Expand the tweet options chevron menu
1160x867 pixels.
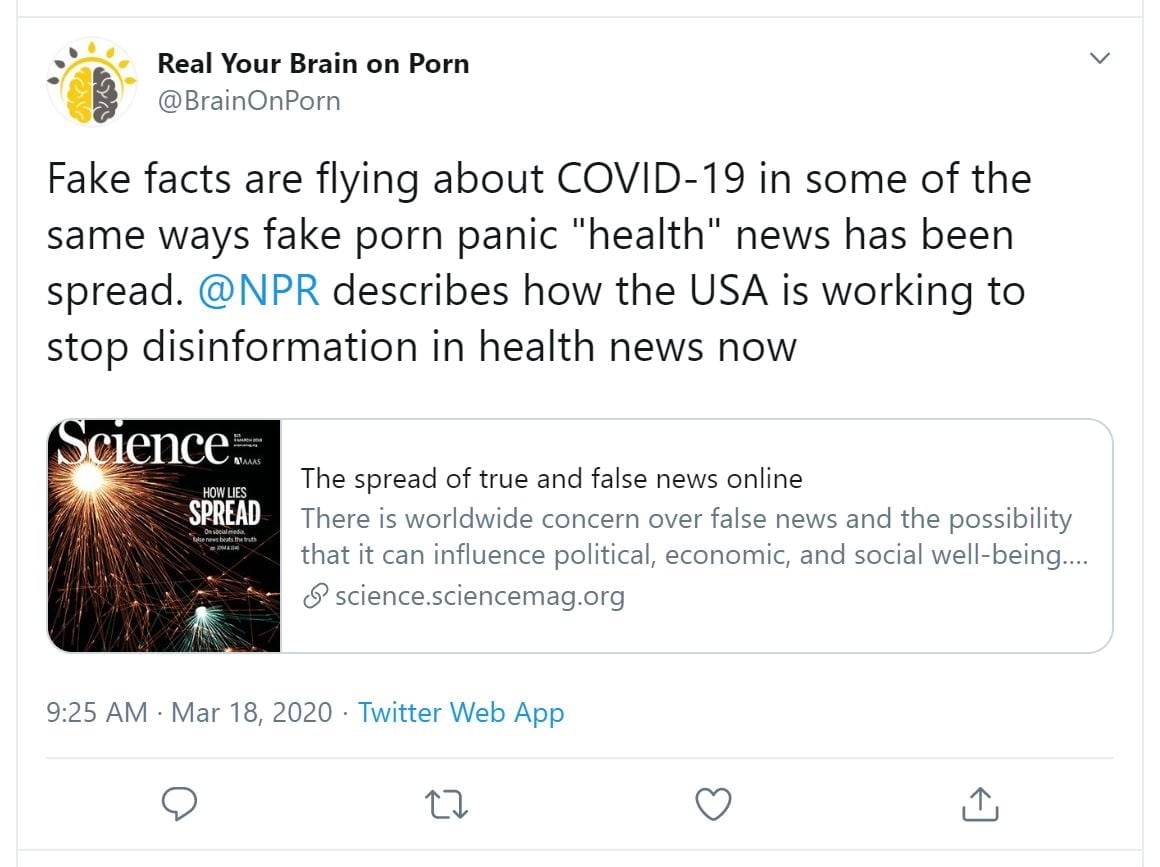(x=1099, y=58)
